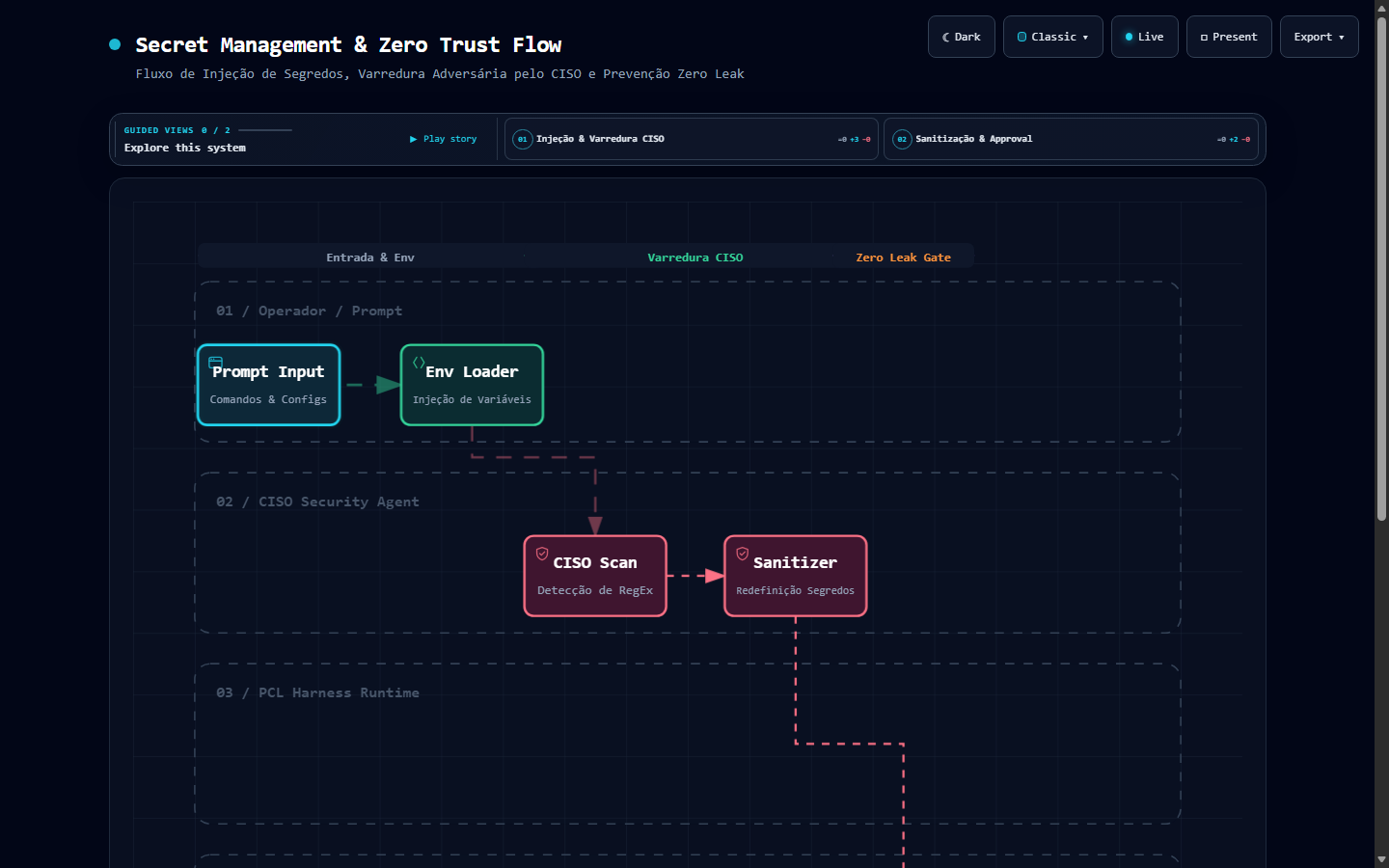This screenshot has height=868, width=1389.
Task: Select the Entrada & Env legend label
Action: tap(370, 258)
